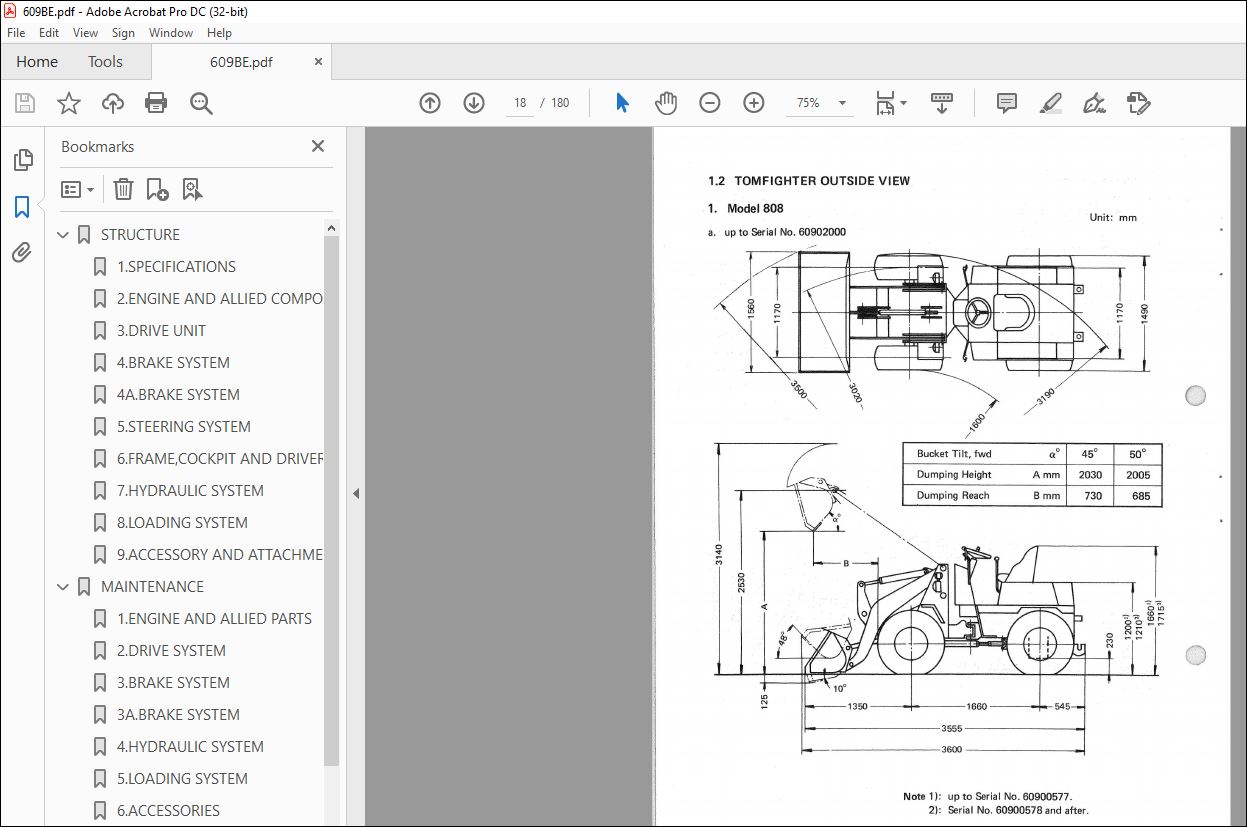Zoom out with minus button
The height and width of the screenshot is (827, 1247).
coord(710,103)
